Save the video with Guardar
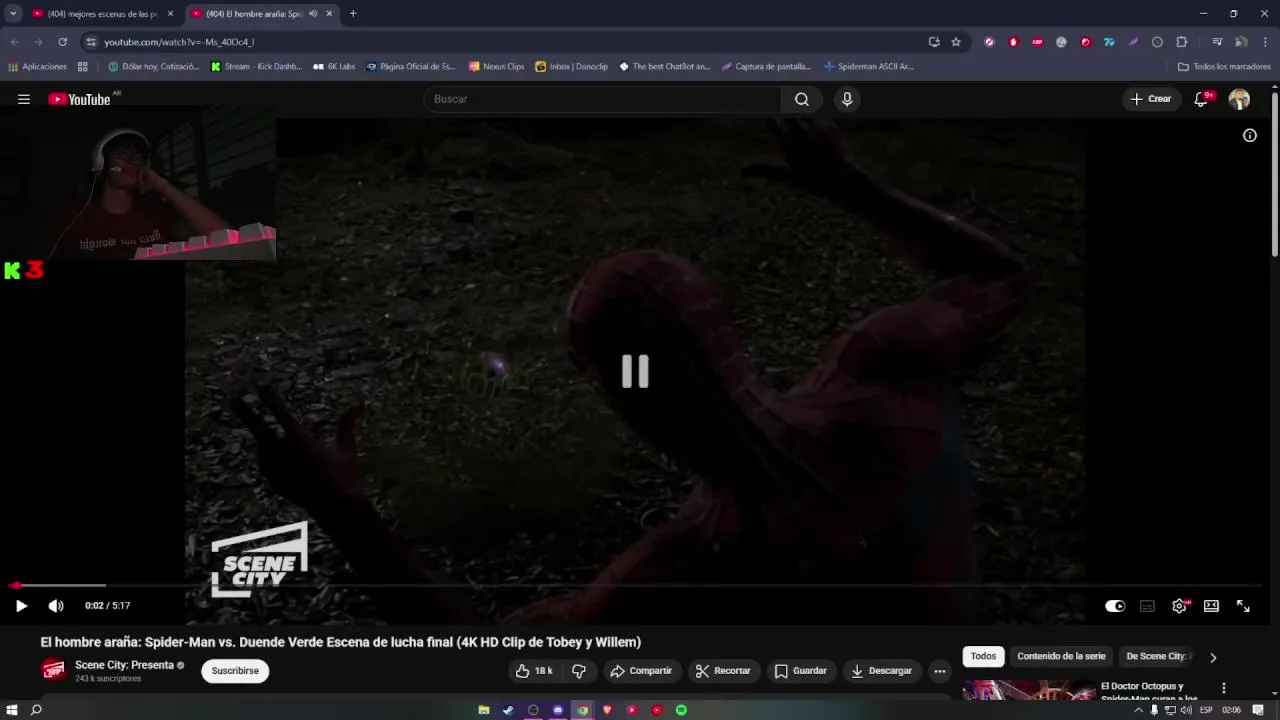 click(x=801, y=671)
